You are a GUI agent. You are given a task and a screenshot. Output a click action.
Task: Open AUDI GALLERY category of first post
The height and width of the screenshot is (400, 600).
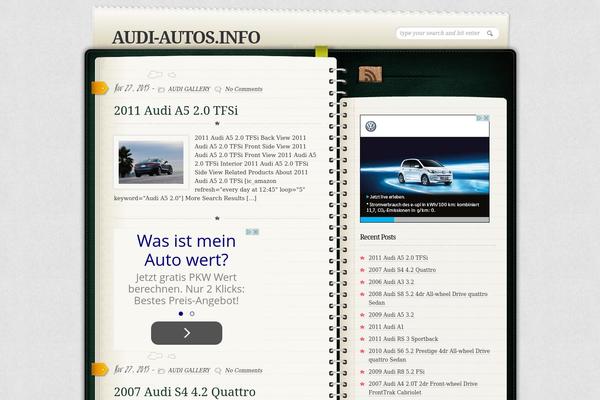(189, 89)
